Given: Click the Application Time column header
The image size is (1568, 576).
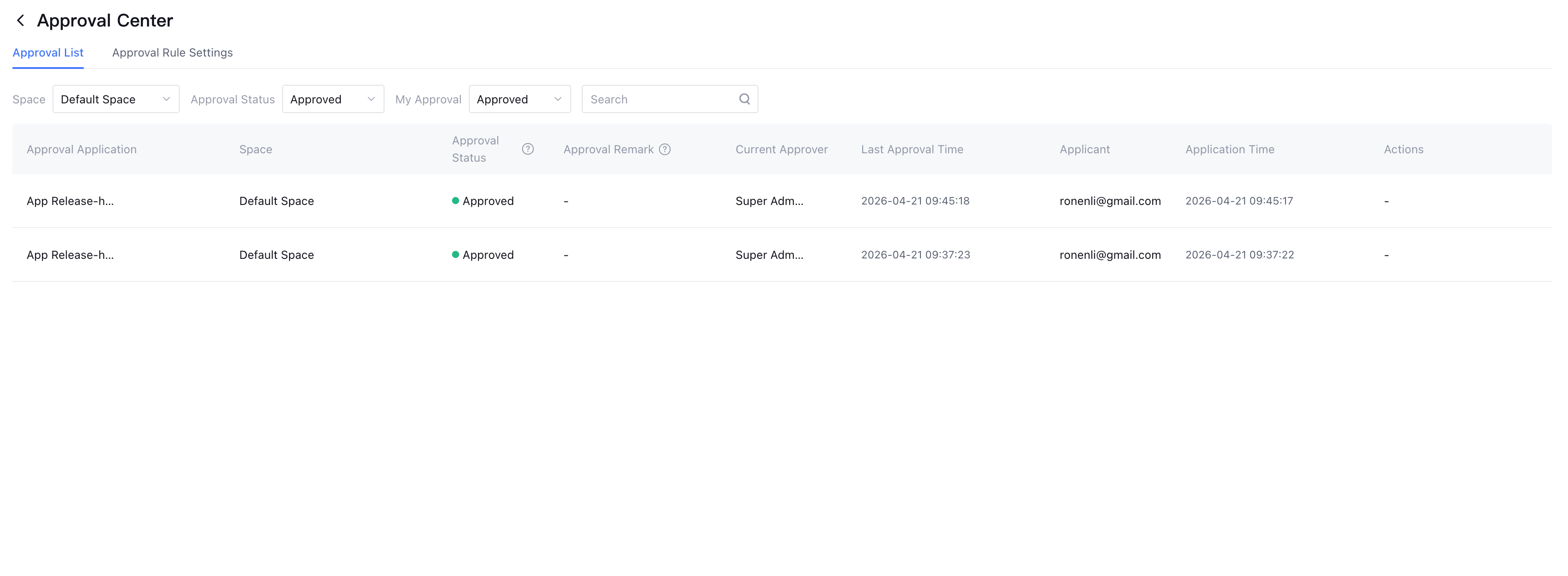Looking at the screenshot, I should coord(1229,149).
